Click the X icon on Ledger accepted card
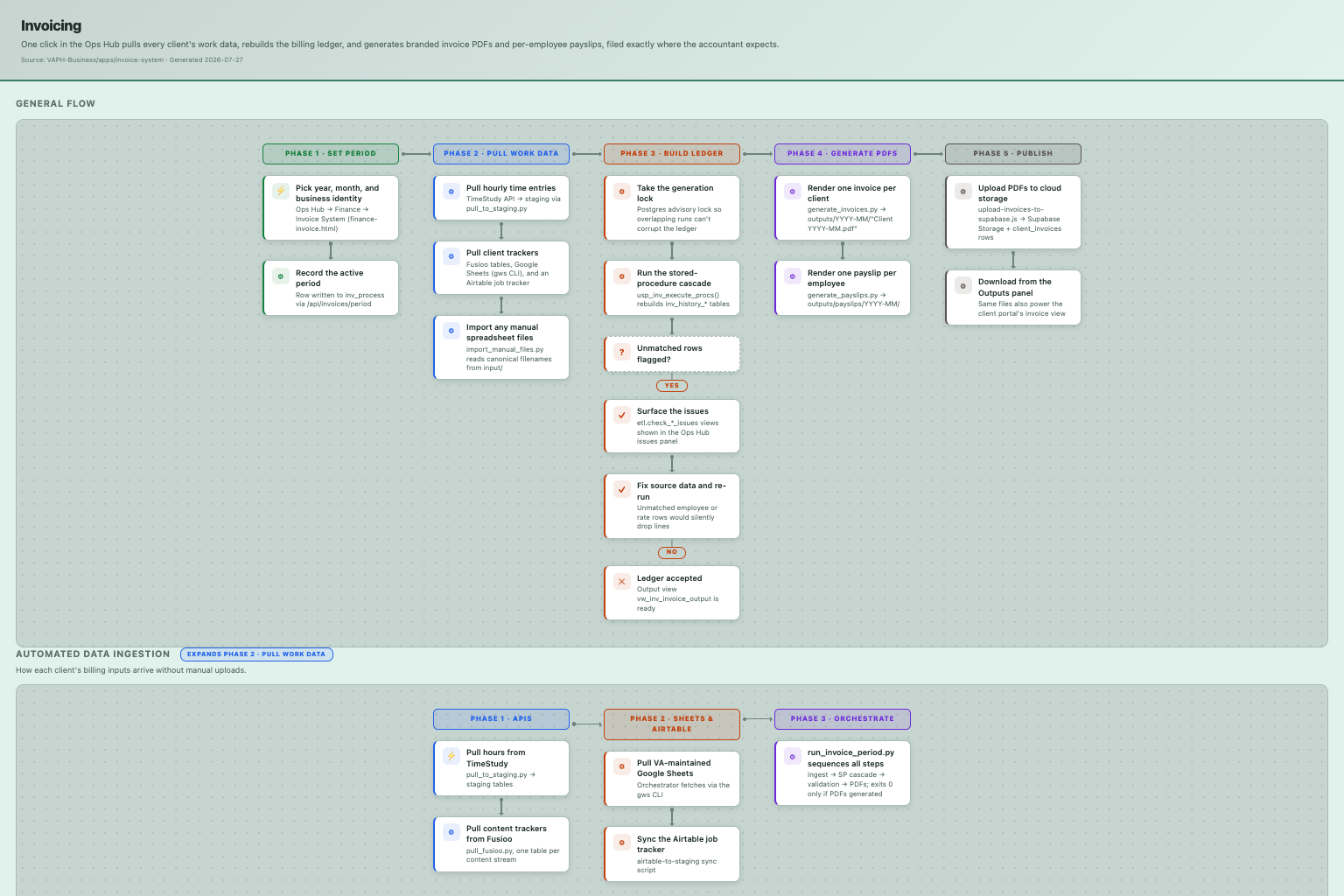The width and height of the screenshot is (1344, 896). [x=622, y=581]
